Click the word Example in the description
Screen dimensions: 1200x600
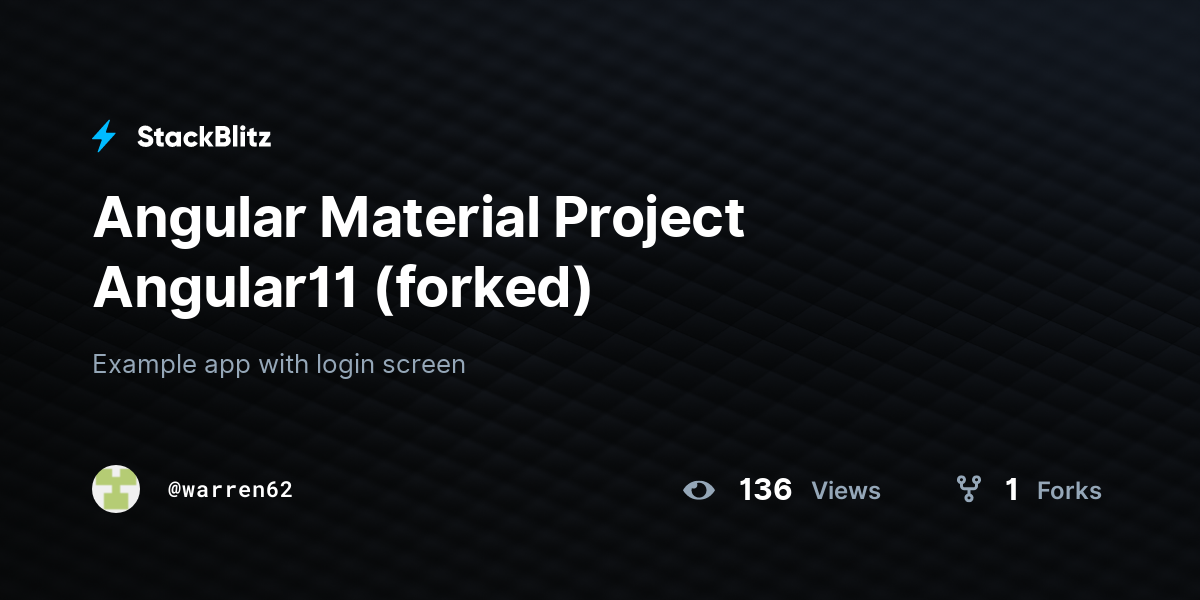(x=136, y=365)
